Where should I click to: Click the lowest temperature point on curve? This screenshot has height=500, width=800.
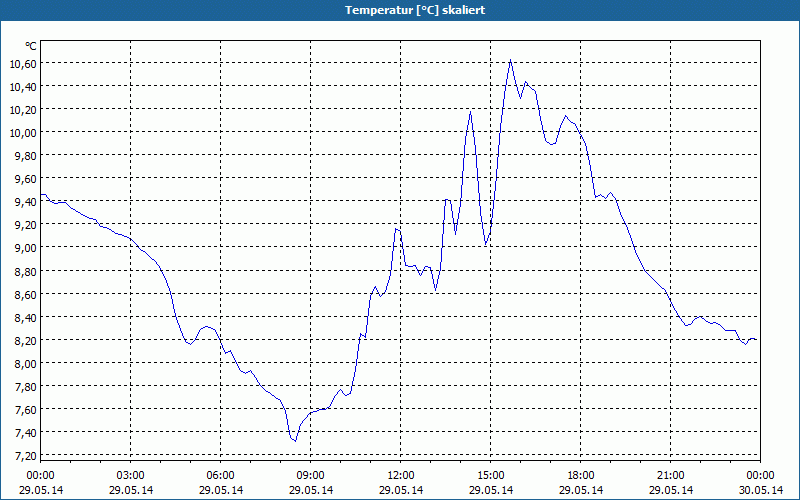(x=295, y=441)
